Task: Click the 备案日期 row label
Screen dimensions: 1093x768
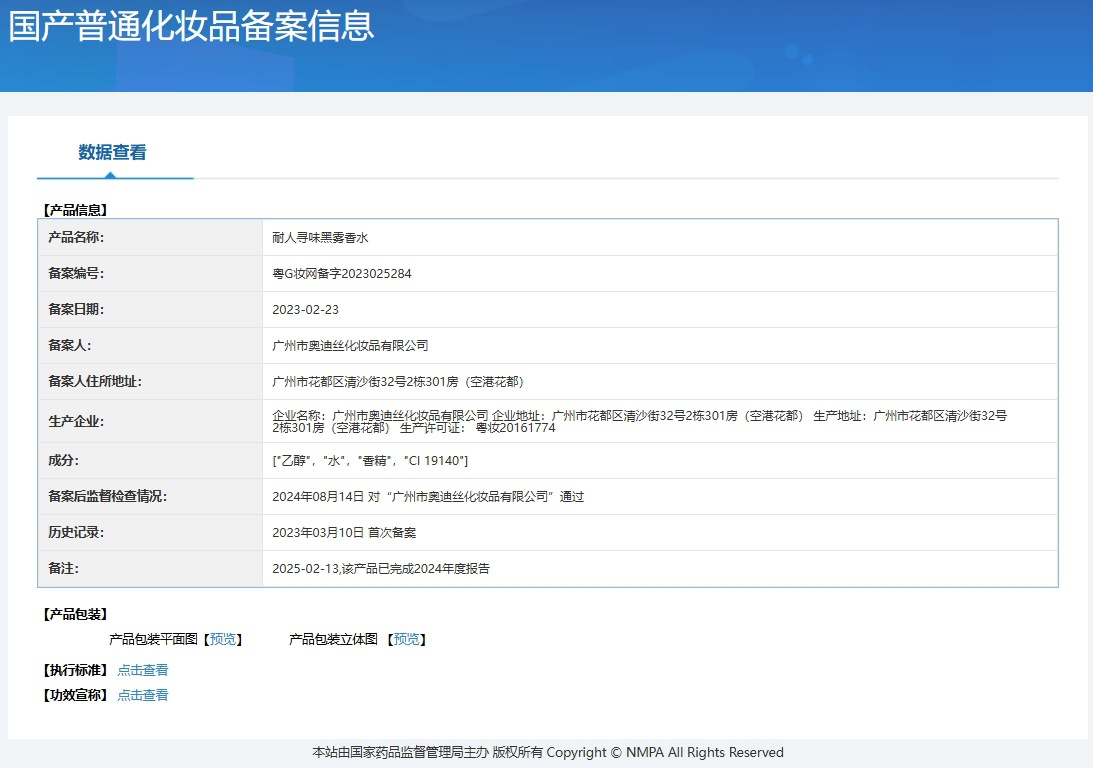Action: (x=76, y=309)
